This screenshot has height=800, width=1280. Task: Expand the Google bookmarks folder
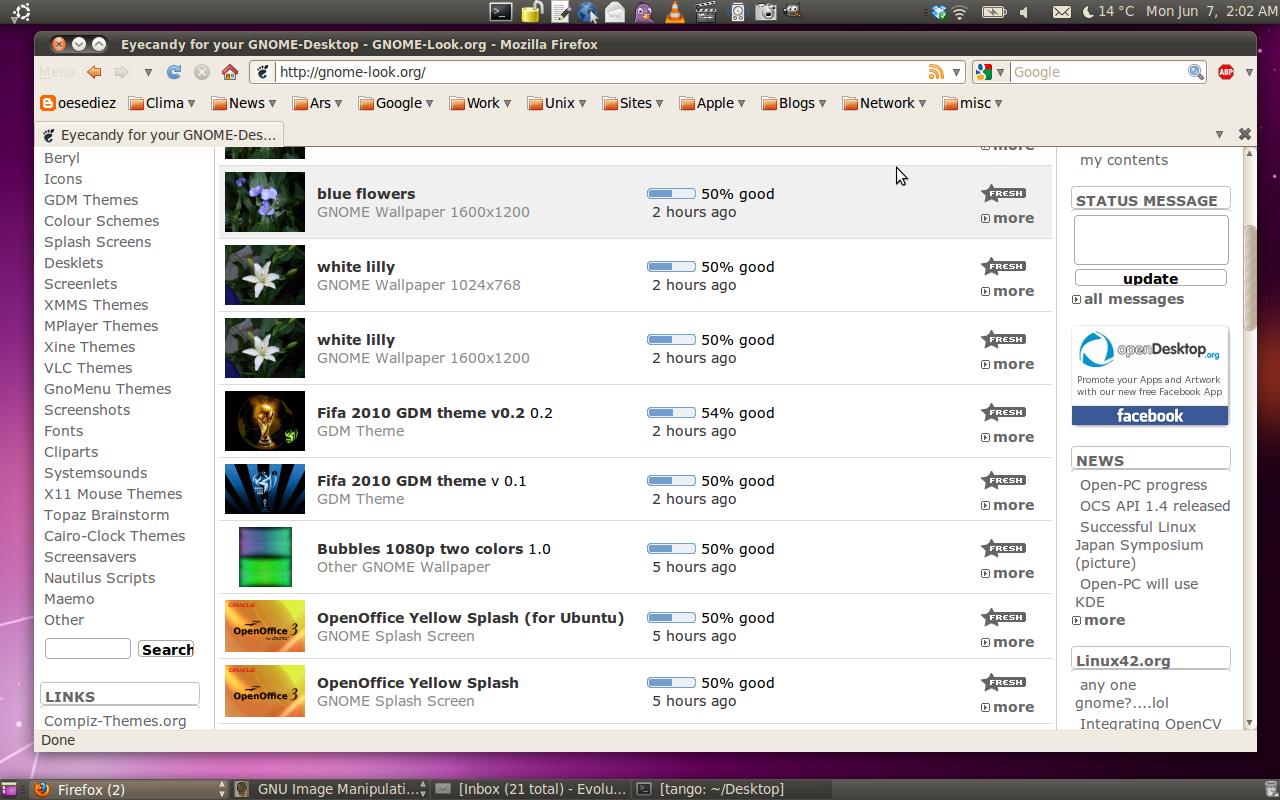click(x=396, y=103)
